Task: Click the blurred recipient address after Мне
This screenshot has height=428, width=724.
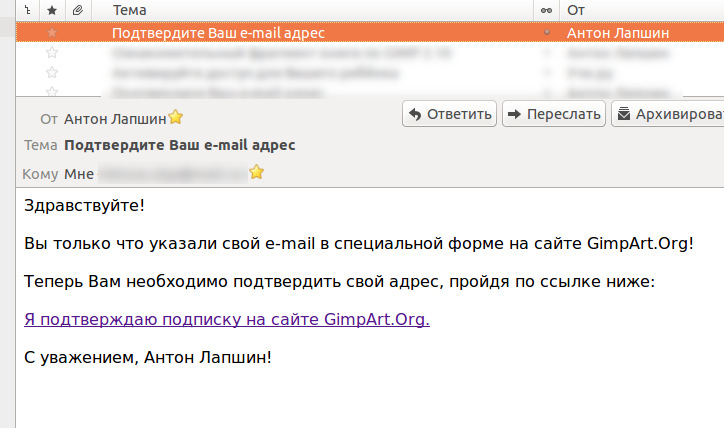Action: pyautogui.click(x=173, y=174)
